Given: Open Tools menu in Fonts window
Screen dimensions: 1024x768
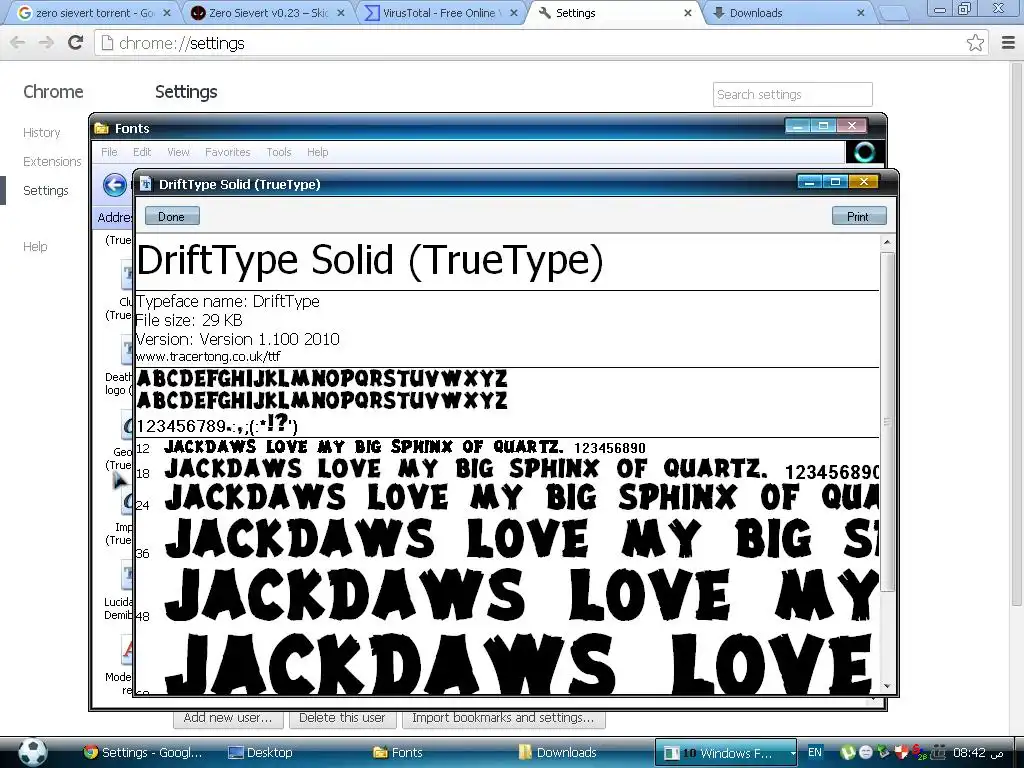Looking at the screenshot, I should tap(278, 152).
